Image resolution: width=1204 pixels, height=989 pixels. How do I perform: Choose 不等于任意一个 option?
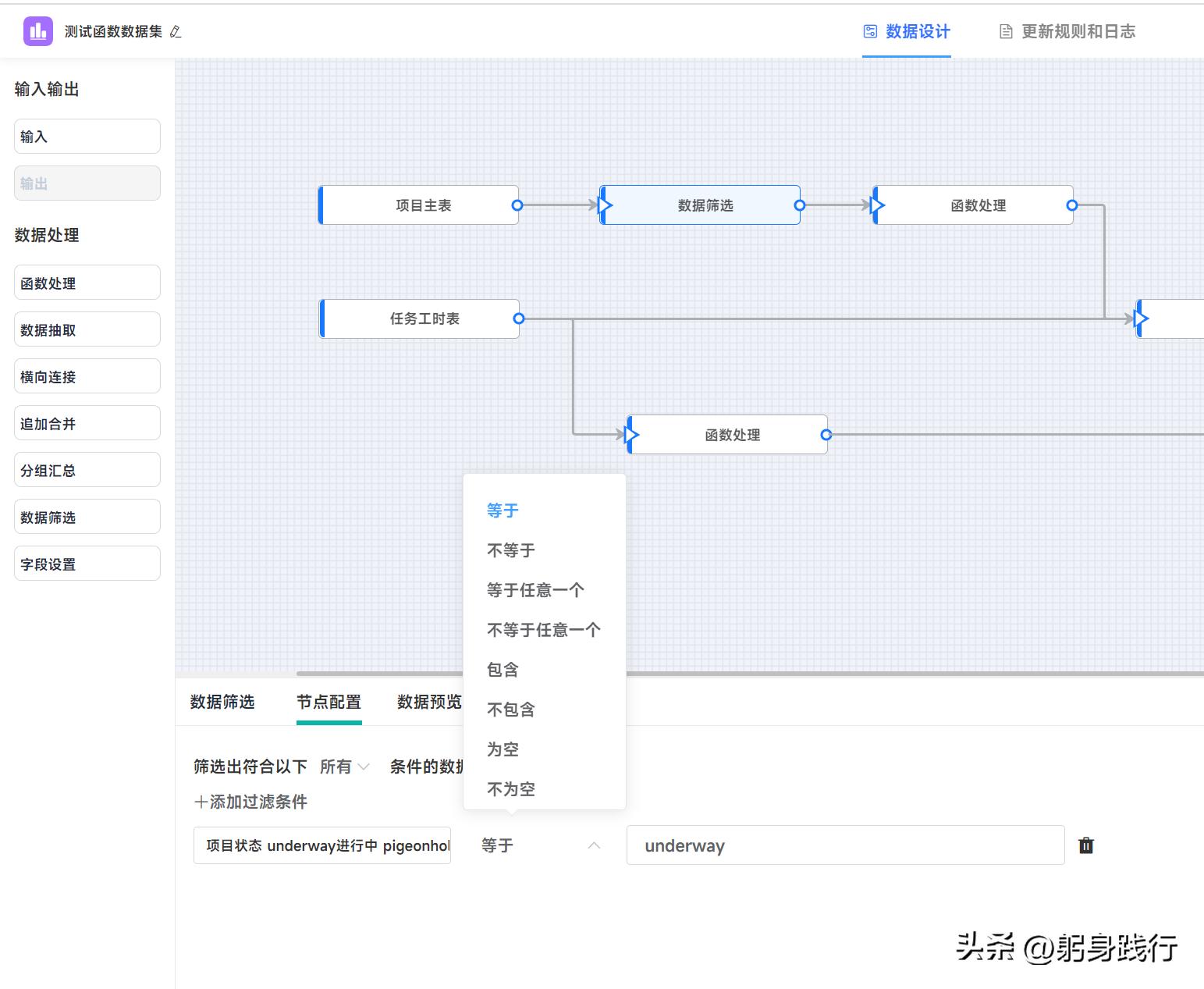[x=545, y=630]
